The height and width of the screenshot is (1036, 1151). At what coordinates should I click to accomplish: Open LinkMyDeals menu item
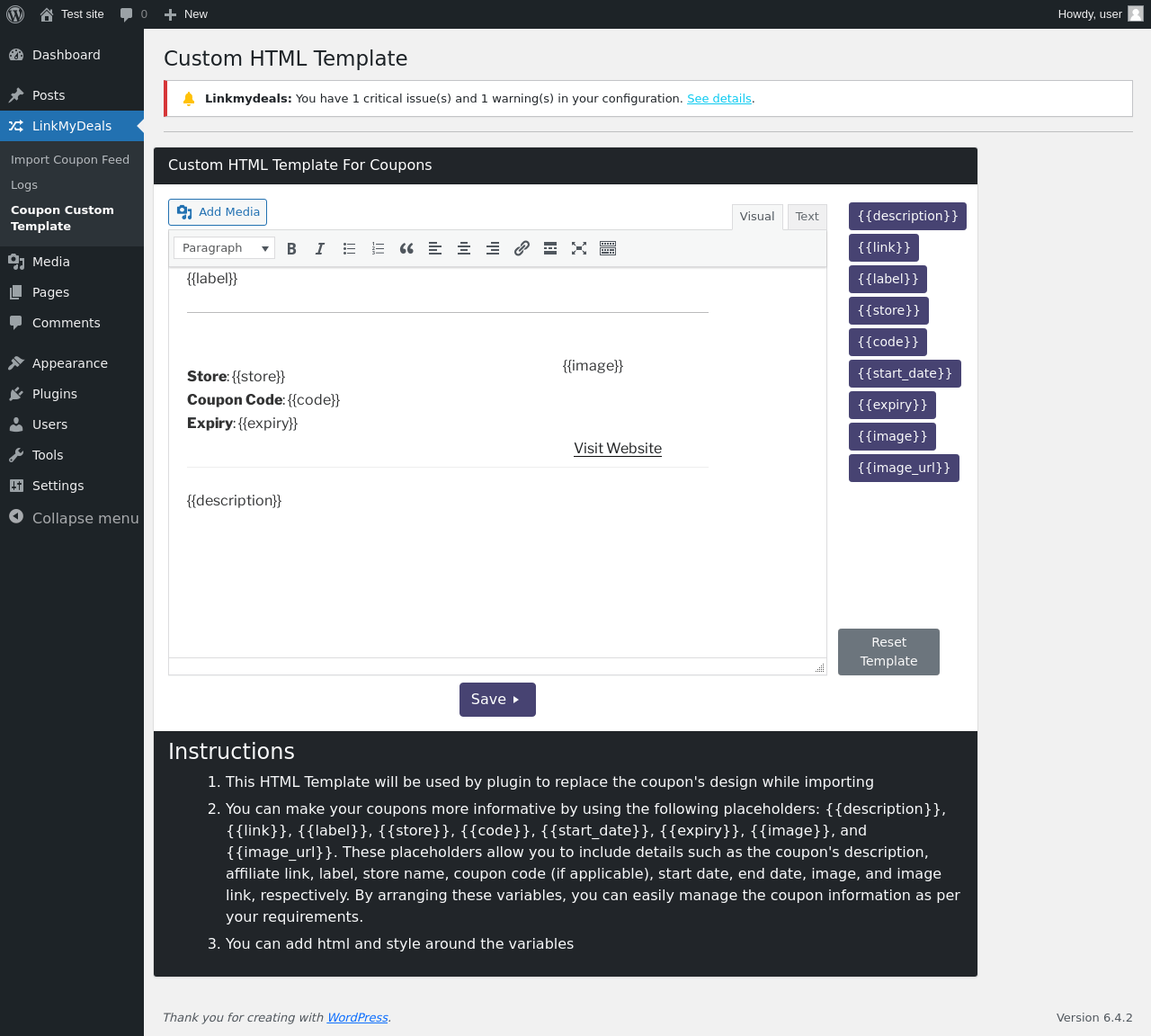72,126
